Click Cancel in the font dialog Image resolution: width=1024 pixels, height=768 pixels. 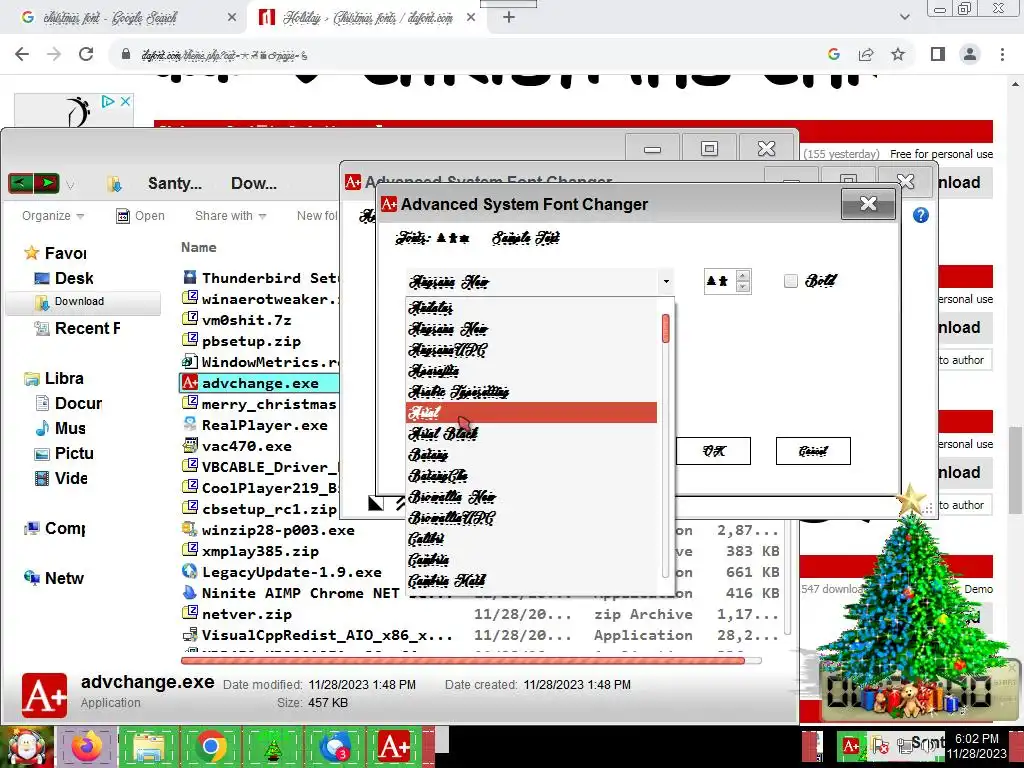coord(813,451)
